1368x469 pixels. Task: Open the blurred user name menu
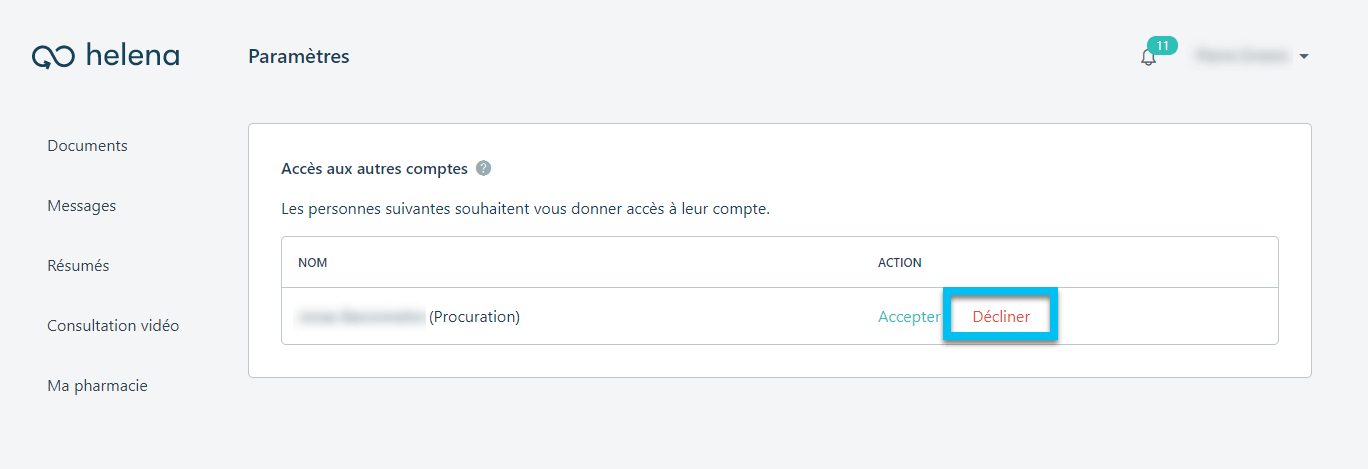click(1243, 56)
